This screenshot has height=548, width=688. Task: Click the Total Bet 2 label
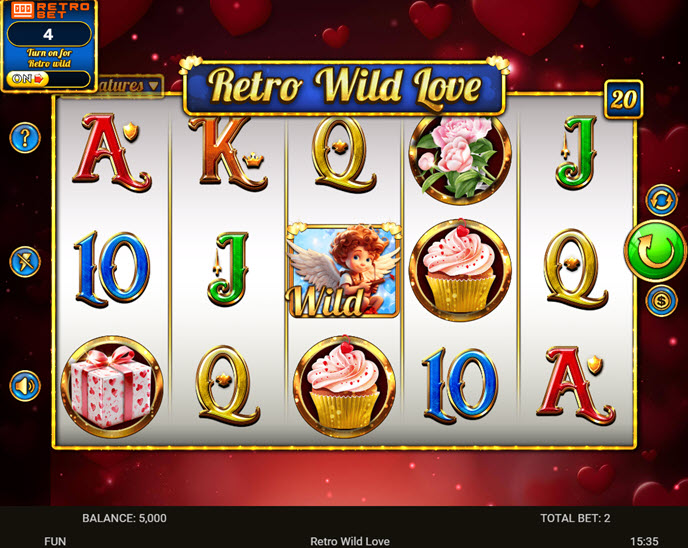coord(575,518)
